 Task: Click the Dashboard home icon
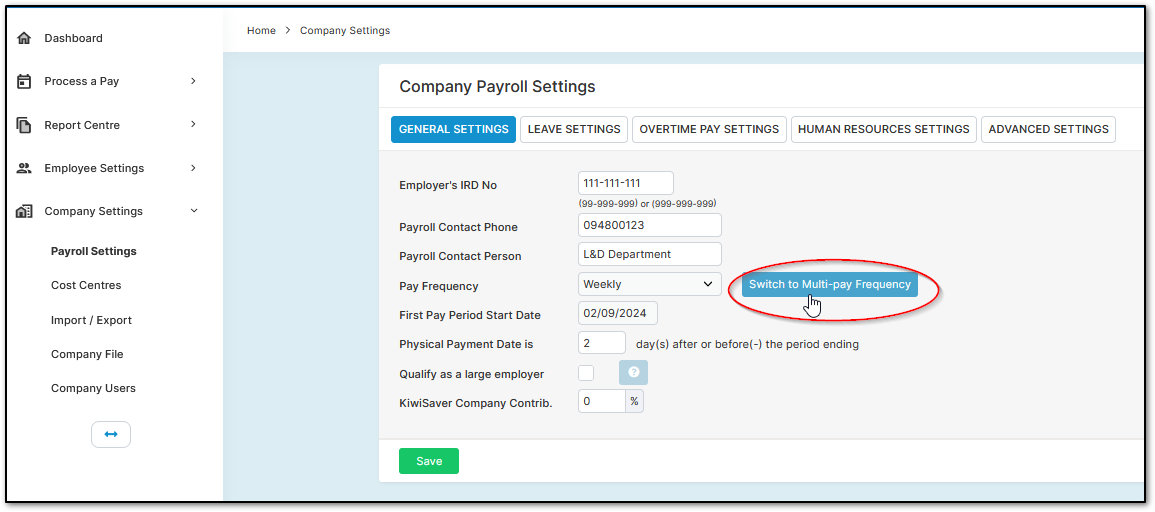[24, 38]
